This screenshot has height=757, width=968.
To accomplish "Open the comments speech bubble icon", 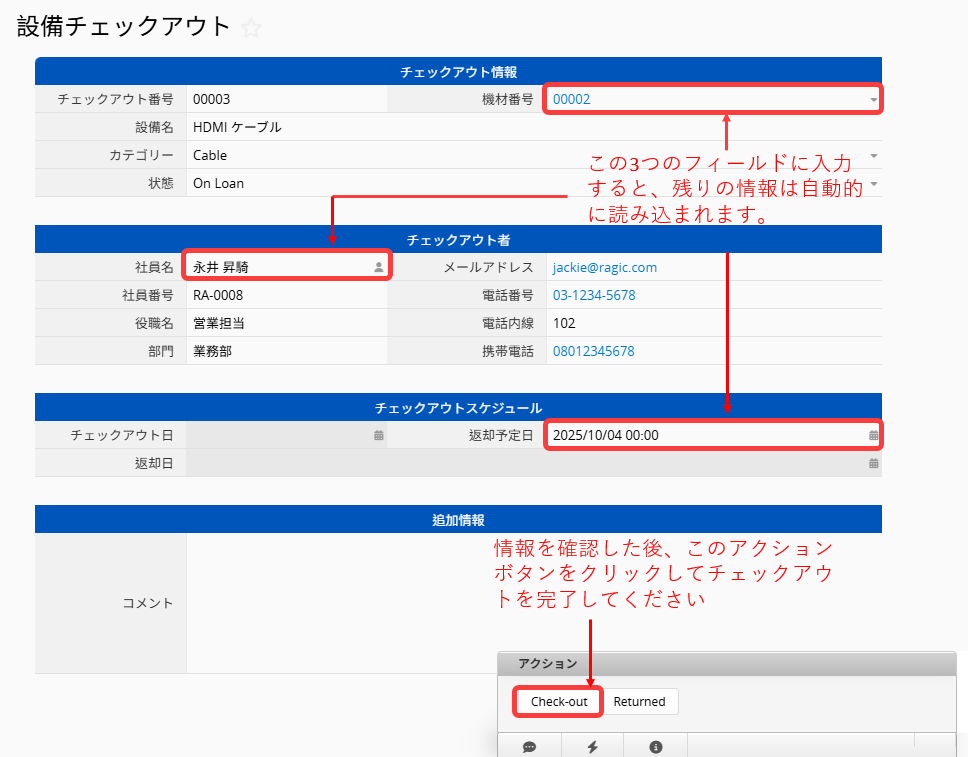I will pyautogui.click(x=529, y=746).
